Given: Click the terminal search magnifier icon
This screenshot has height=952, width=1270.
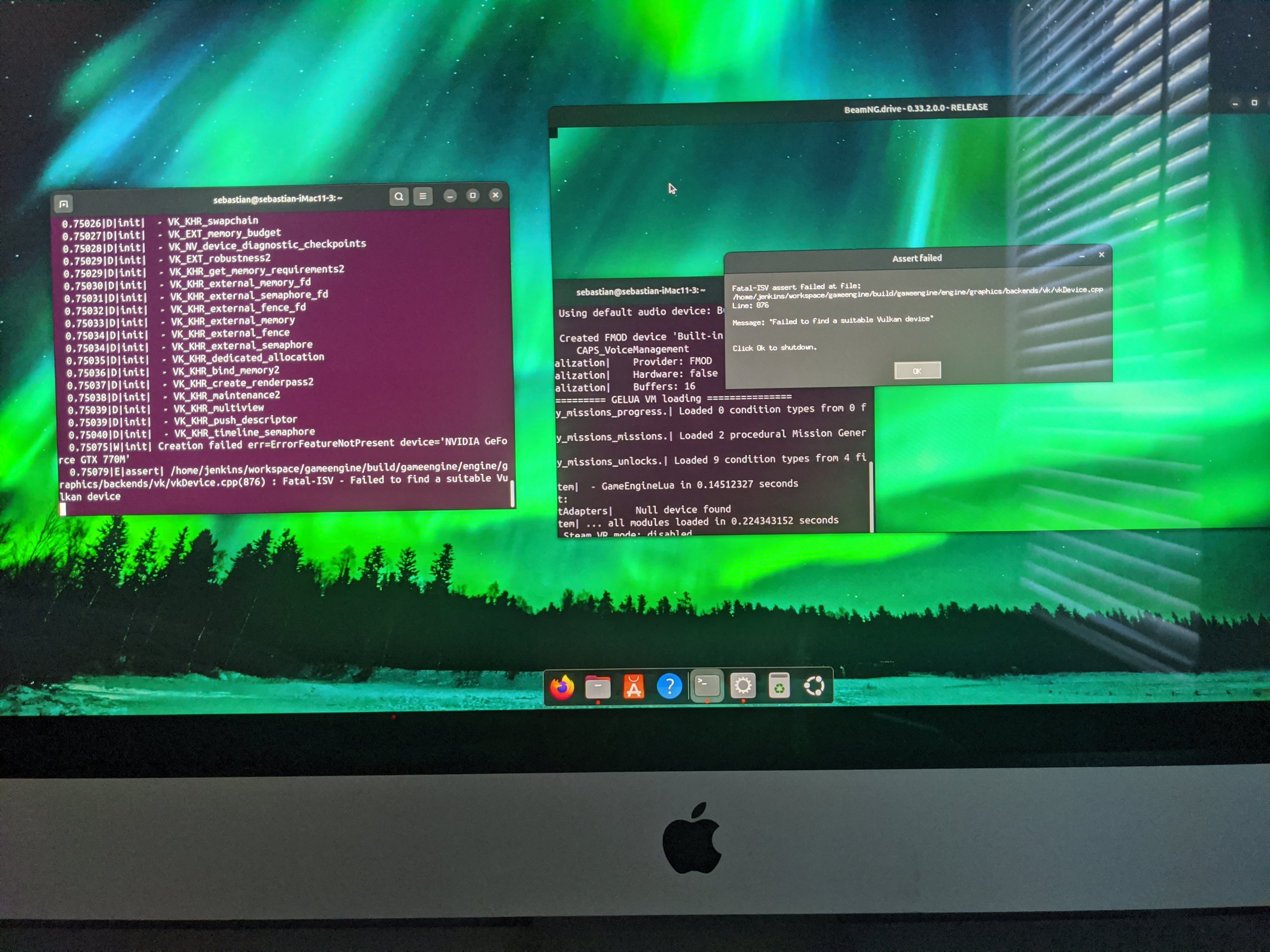Looking at the screenshot, I should click(399, 197).
